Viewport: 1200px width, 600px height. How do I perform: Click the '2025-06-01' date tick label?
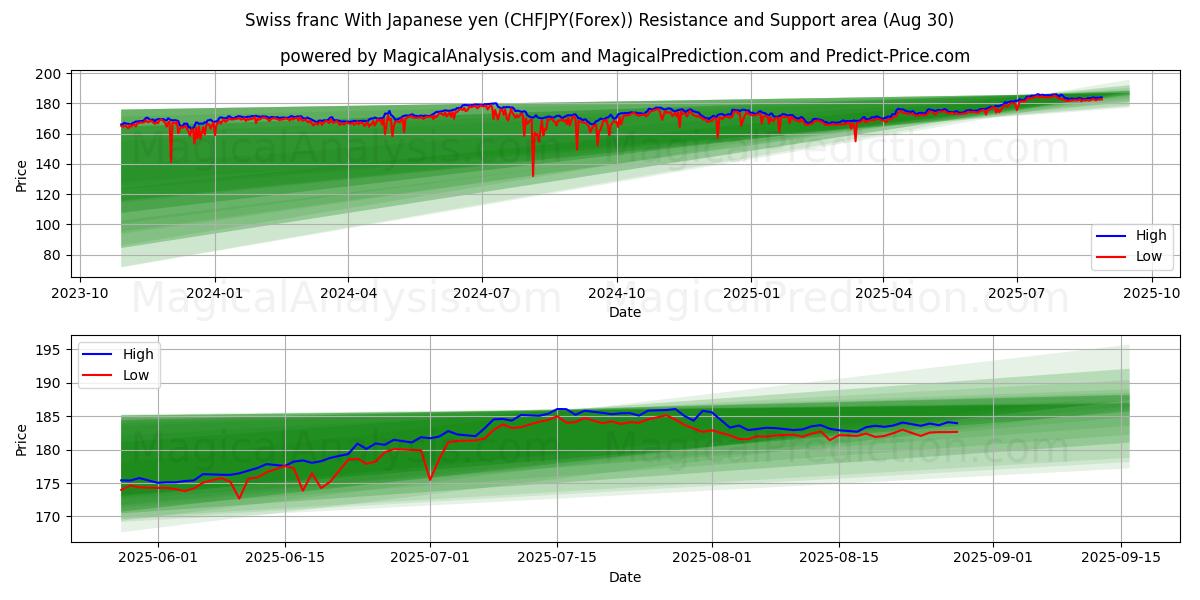tap(159, 557)
